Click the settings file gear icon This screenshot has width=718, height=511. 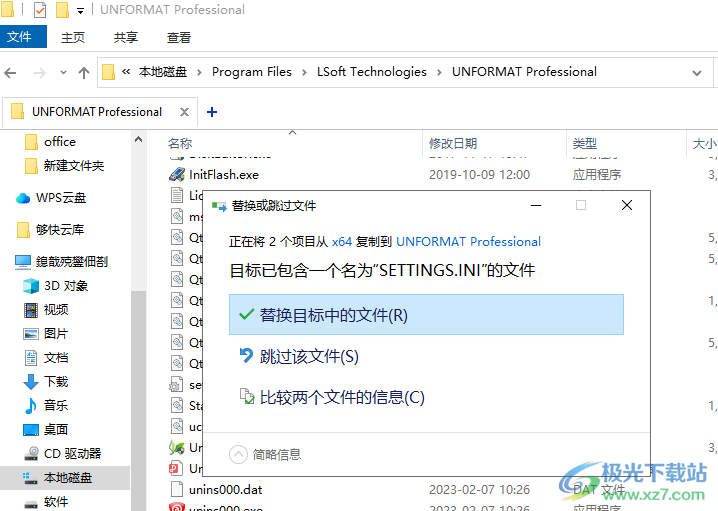coord(176,385)
